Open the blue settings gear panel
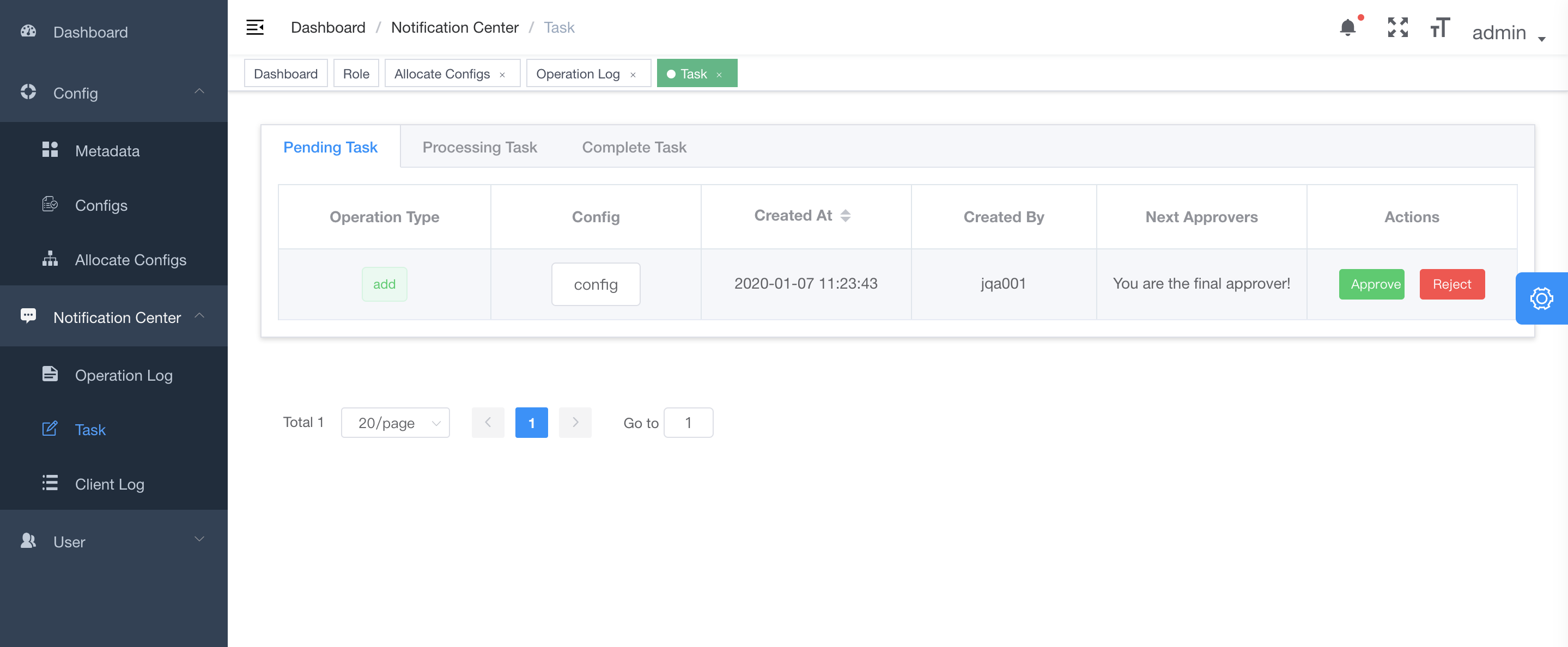The height and width of the screenshot is (647, 1568). click(1541, 298)
